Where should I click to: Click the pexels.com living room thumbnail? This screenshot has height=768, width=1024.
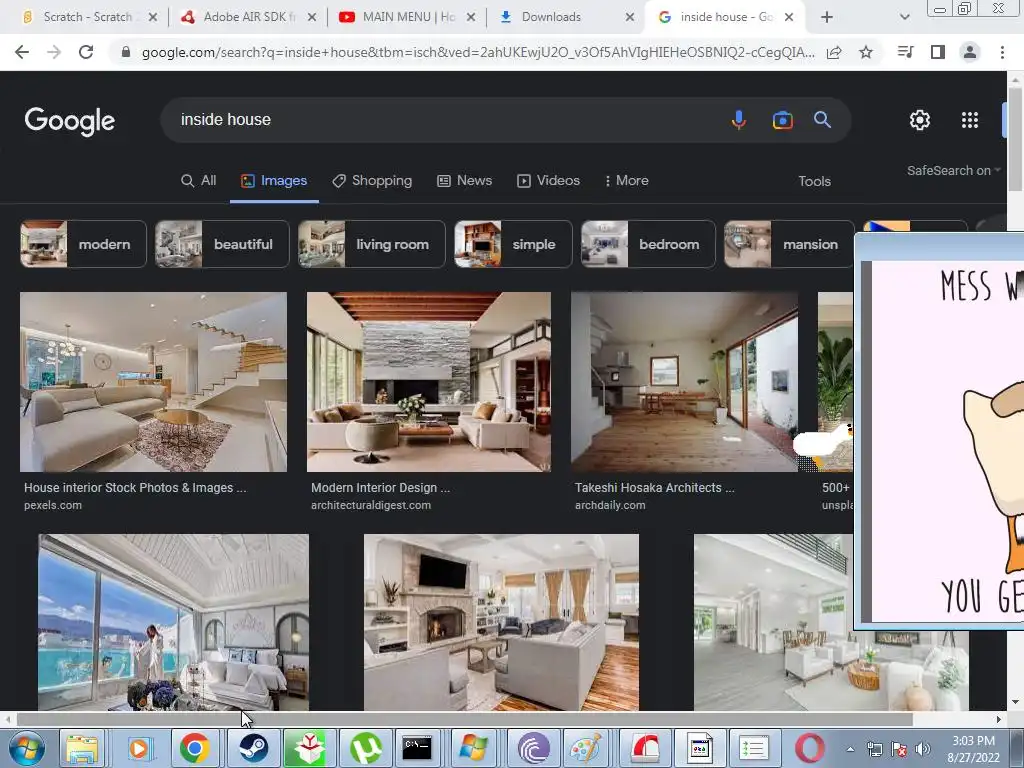pos(153,382)
